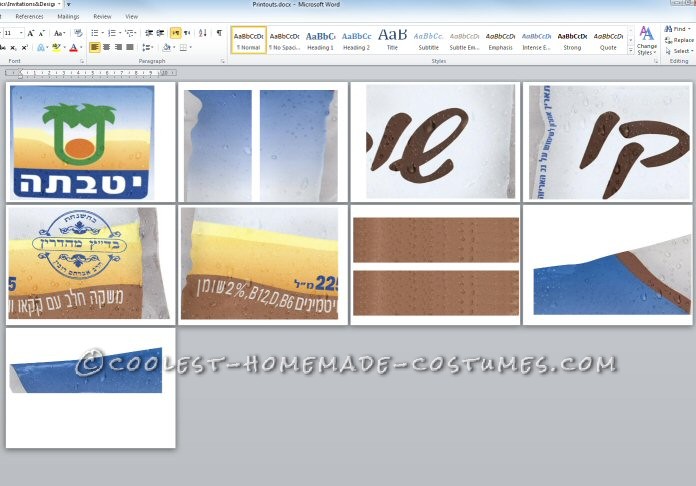Apply yellow text highlight color
The width and height of the screenshot is (696, 486).
56,47
